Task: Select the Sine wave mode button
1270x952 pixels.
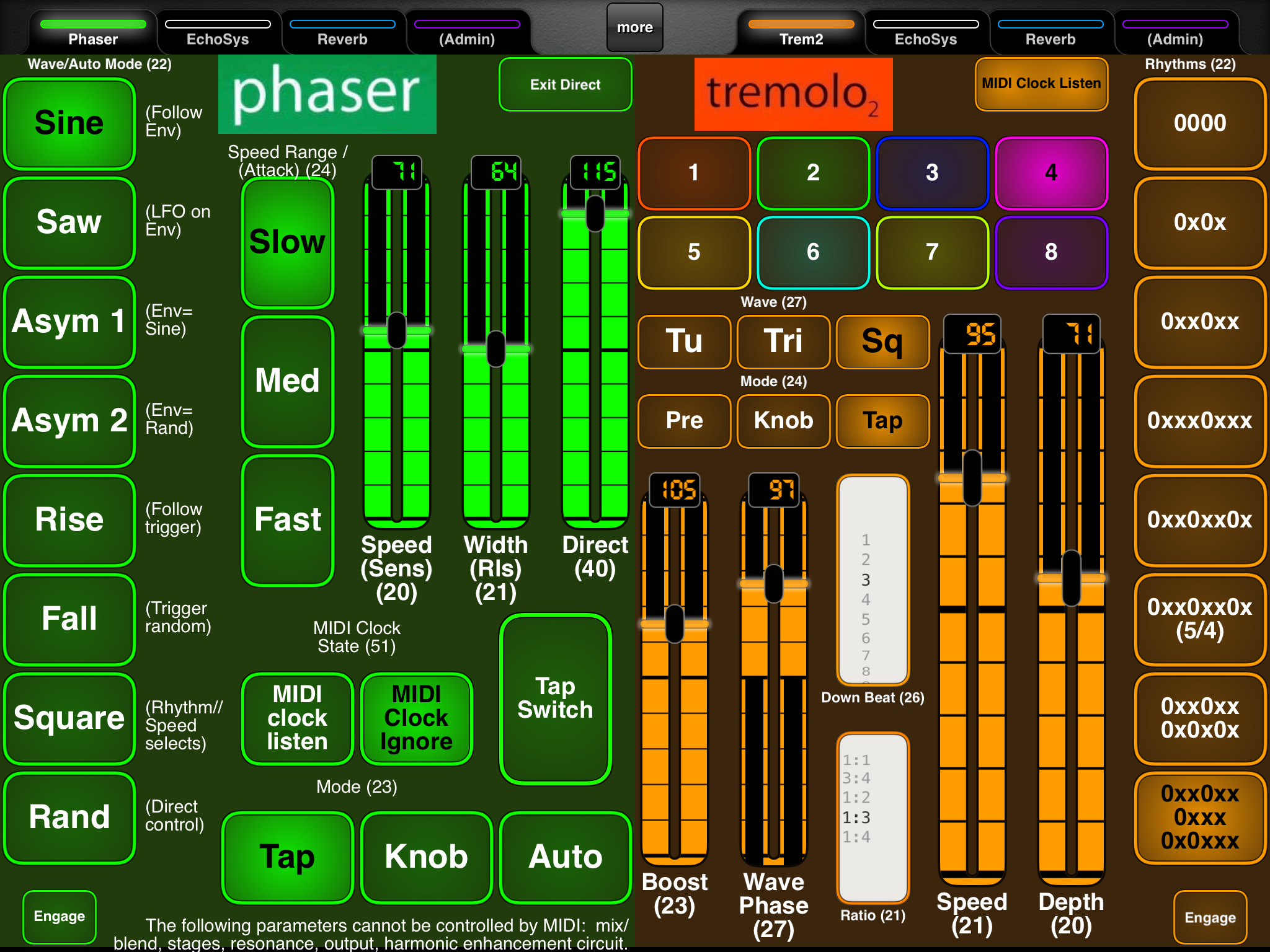Action: tap(69, 123)
